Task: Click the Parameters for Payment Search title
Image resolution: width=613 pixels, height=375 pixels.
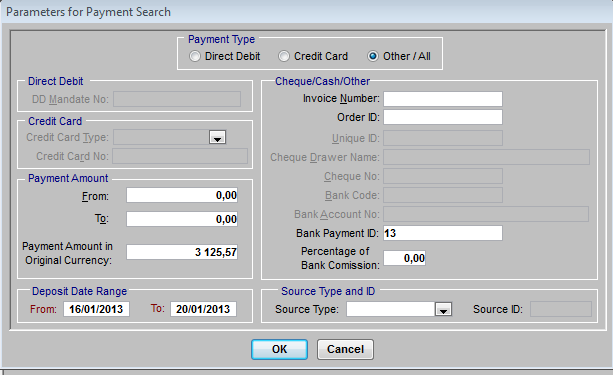Action: (88, 12)
